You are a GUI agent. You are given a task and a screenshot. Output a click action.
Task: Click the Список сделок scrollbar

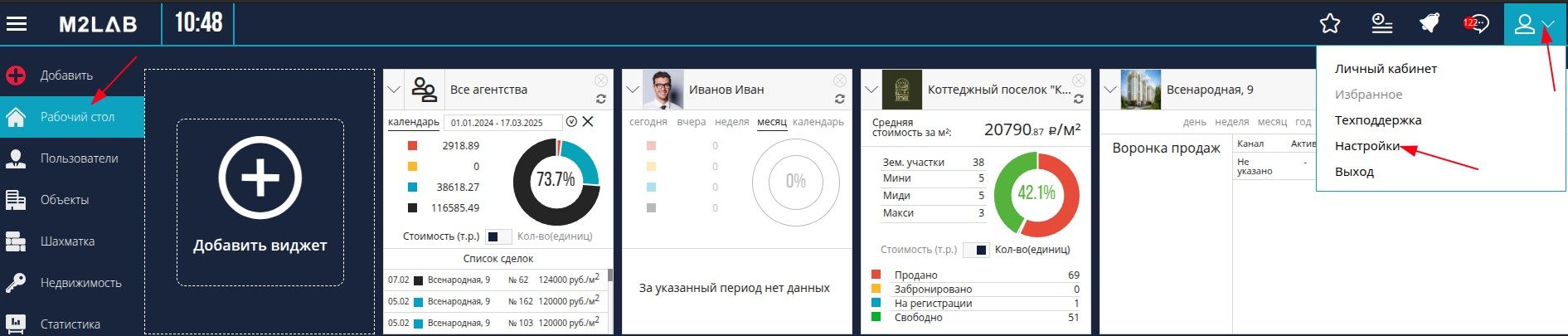(x=610, y=275)
